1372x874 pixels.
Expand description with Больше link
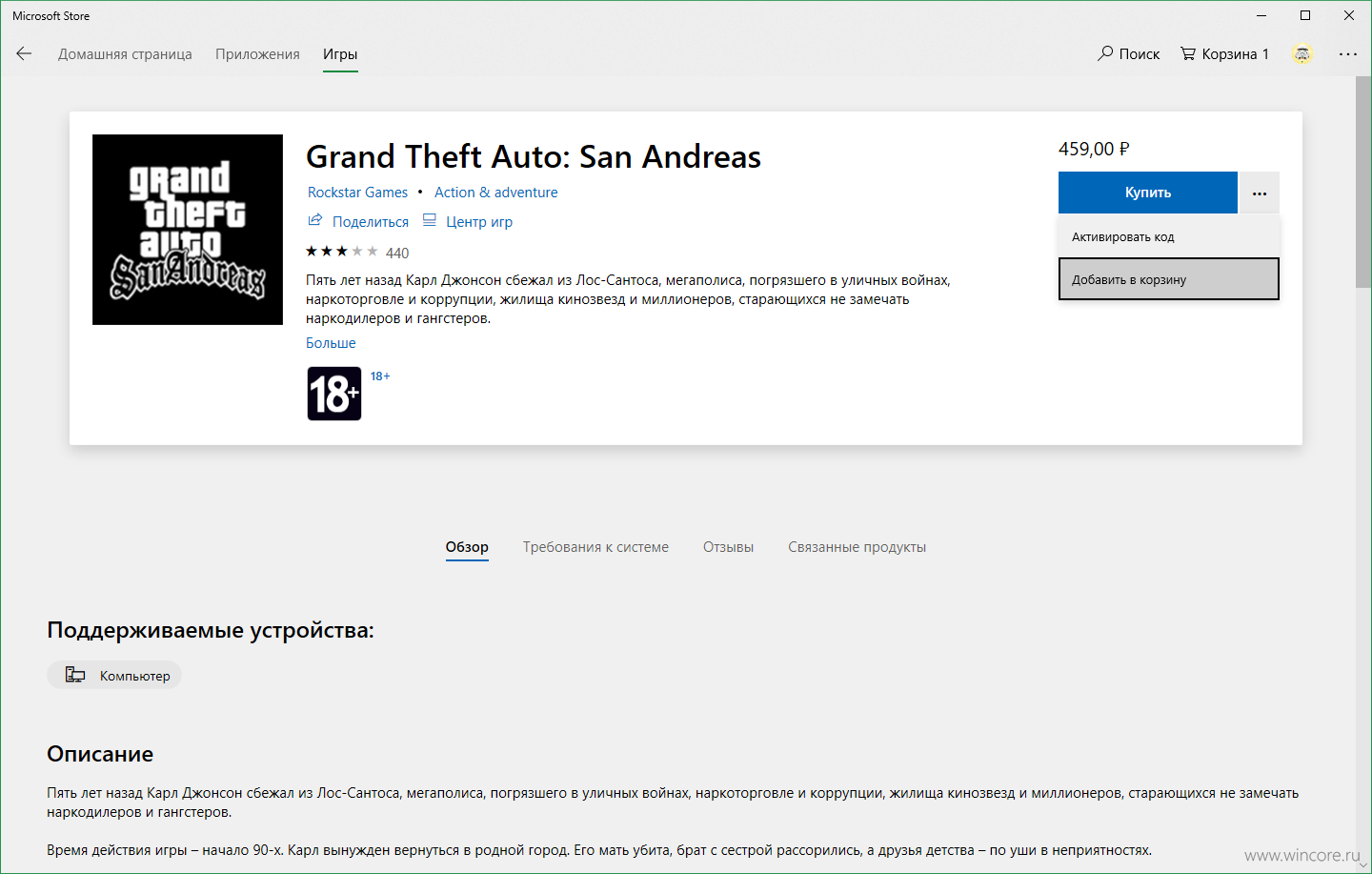[x=331, y=343]
